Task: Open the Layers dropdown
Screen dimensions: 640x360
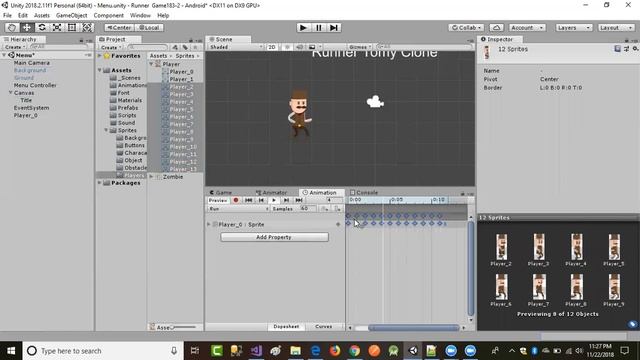Action: [x=573, y=27]
